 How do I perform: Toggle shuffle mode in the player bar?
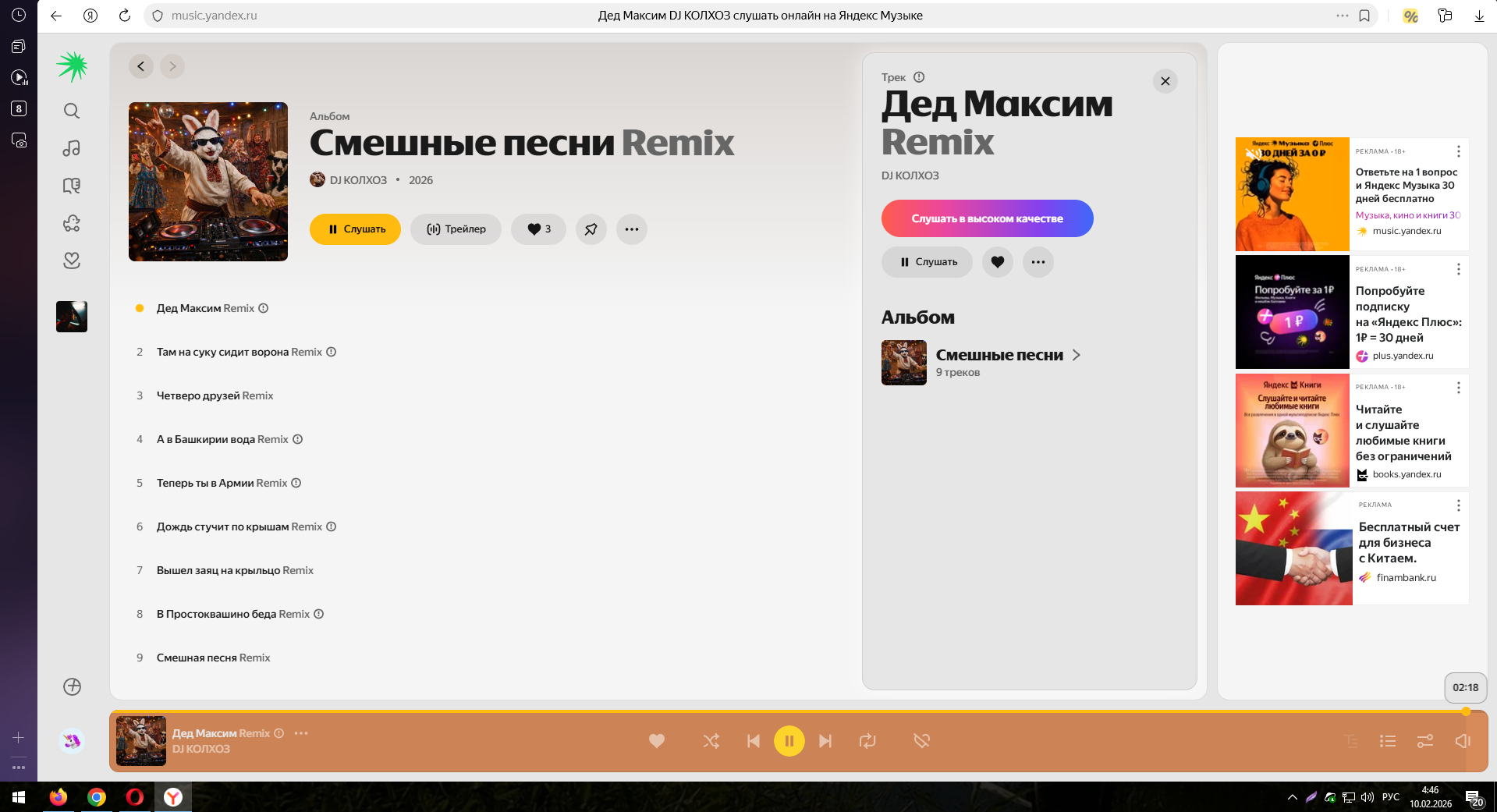click(x=711, y=741)
